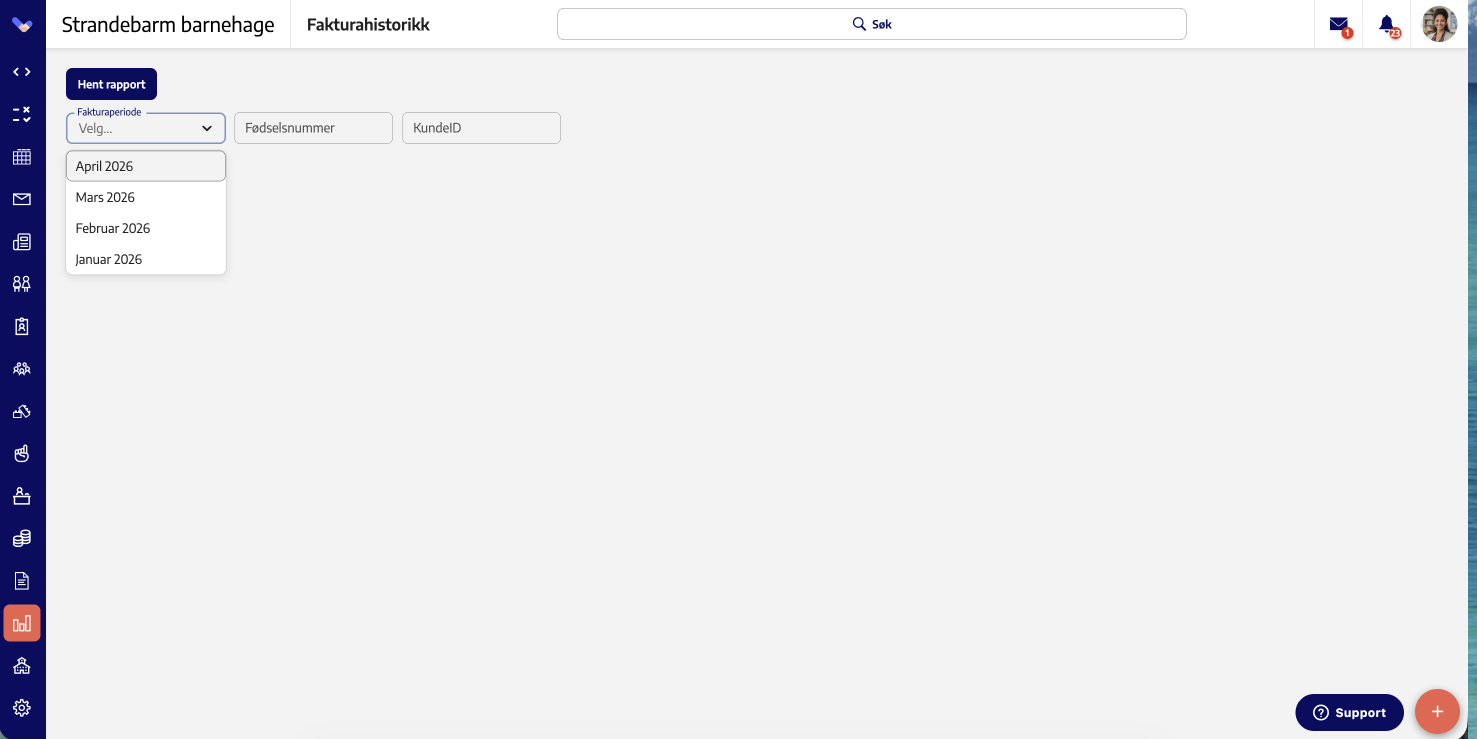Click the newspaper icon in sidebar
Image resolution: width=1477 pixels, height=739 pixels.
tap(22, 241)
